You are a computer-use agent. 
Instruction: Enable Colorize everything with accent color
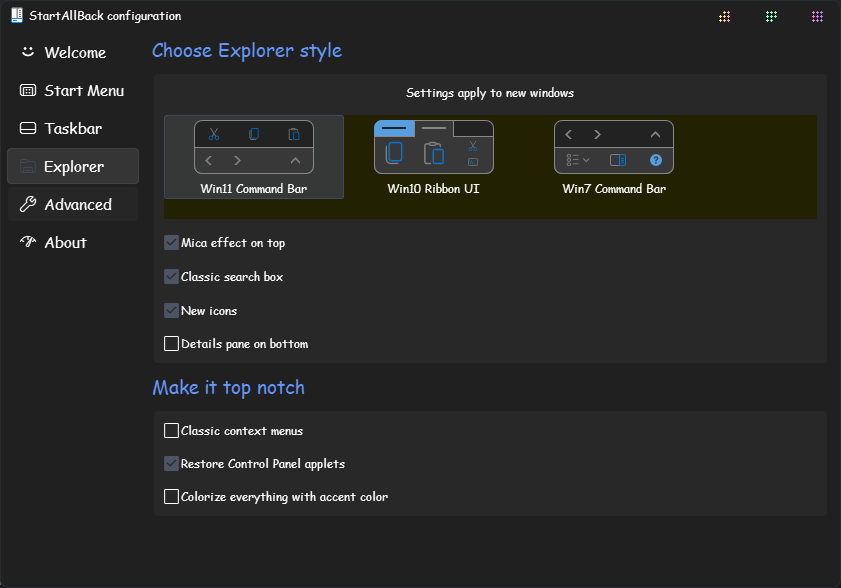click(171, 497)
